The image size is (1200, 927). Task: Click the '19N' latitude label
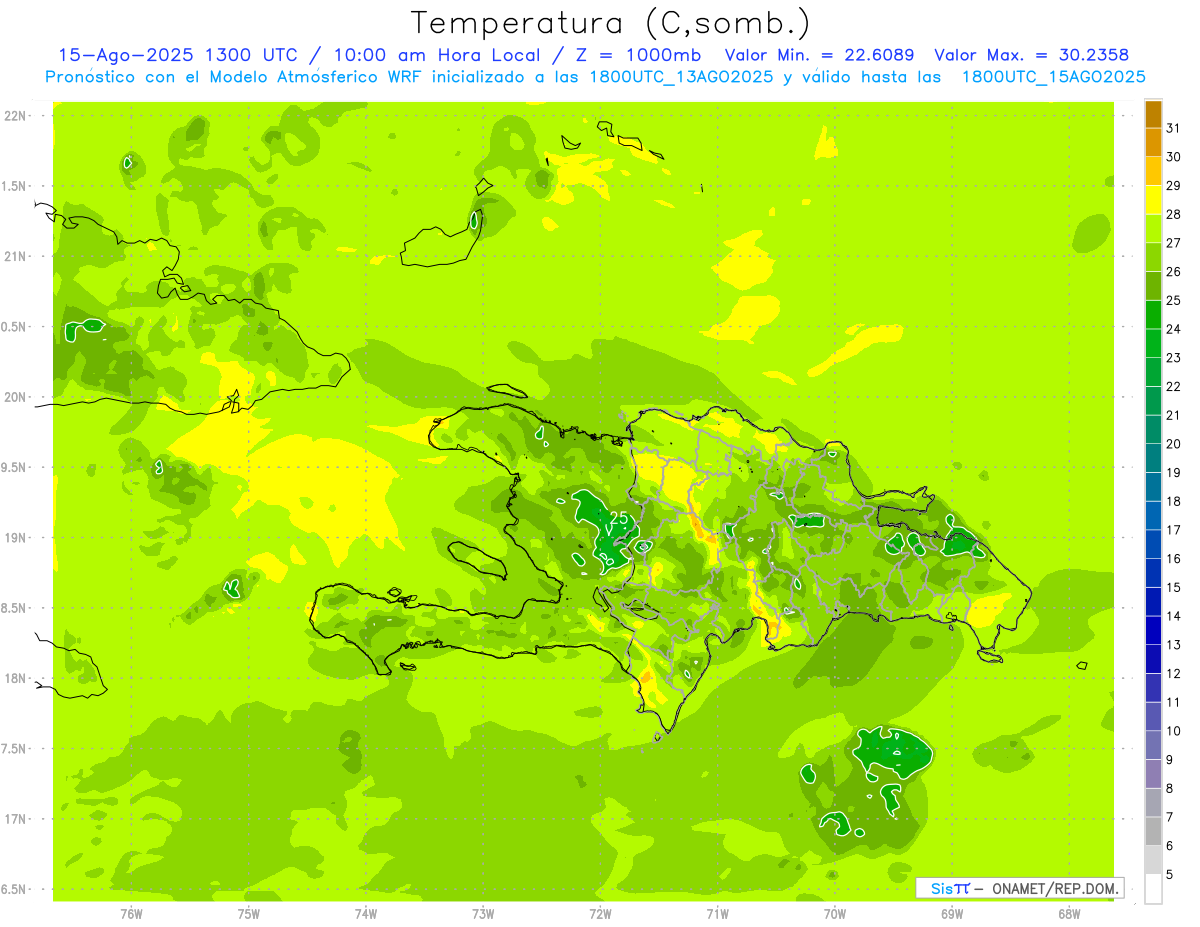(x=14, y=538)
